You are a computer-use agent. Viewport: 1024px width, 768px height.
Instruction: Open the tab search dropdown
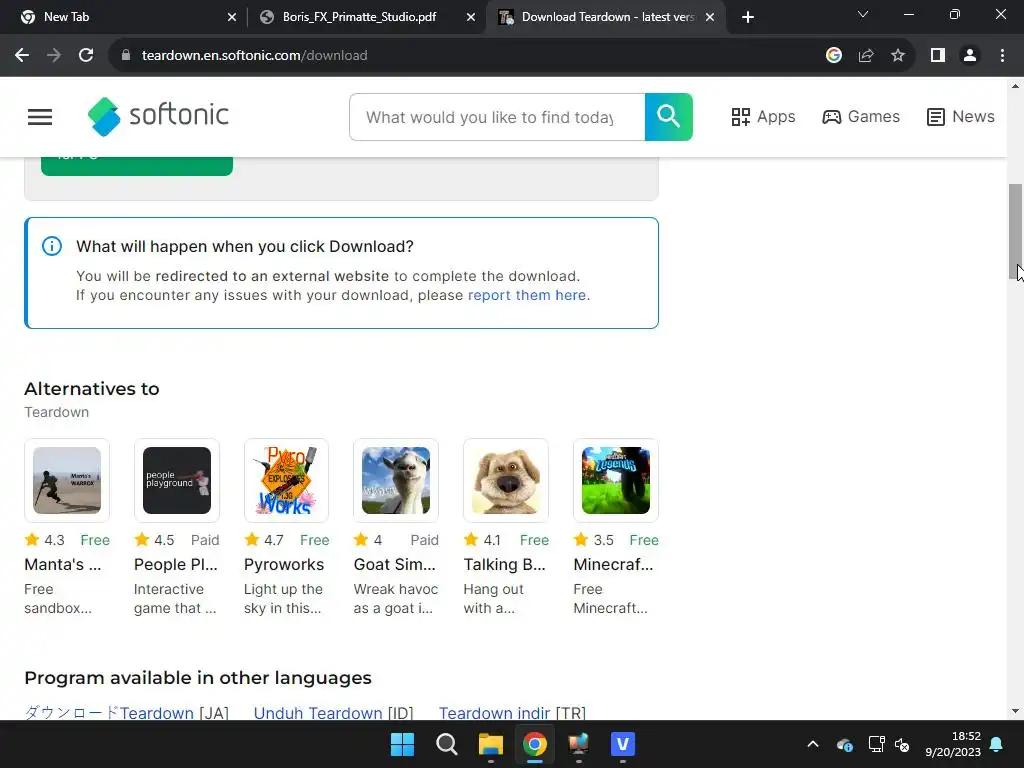(863, 14)
